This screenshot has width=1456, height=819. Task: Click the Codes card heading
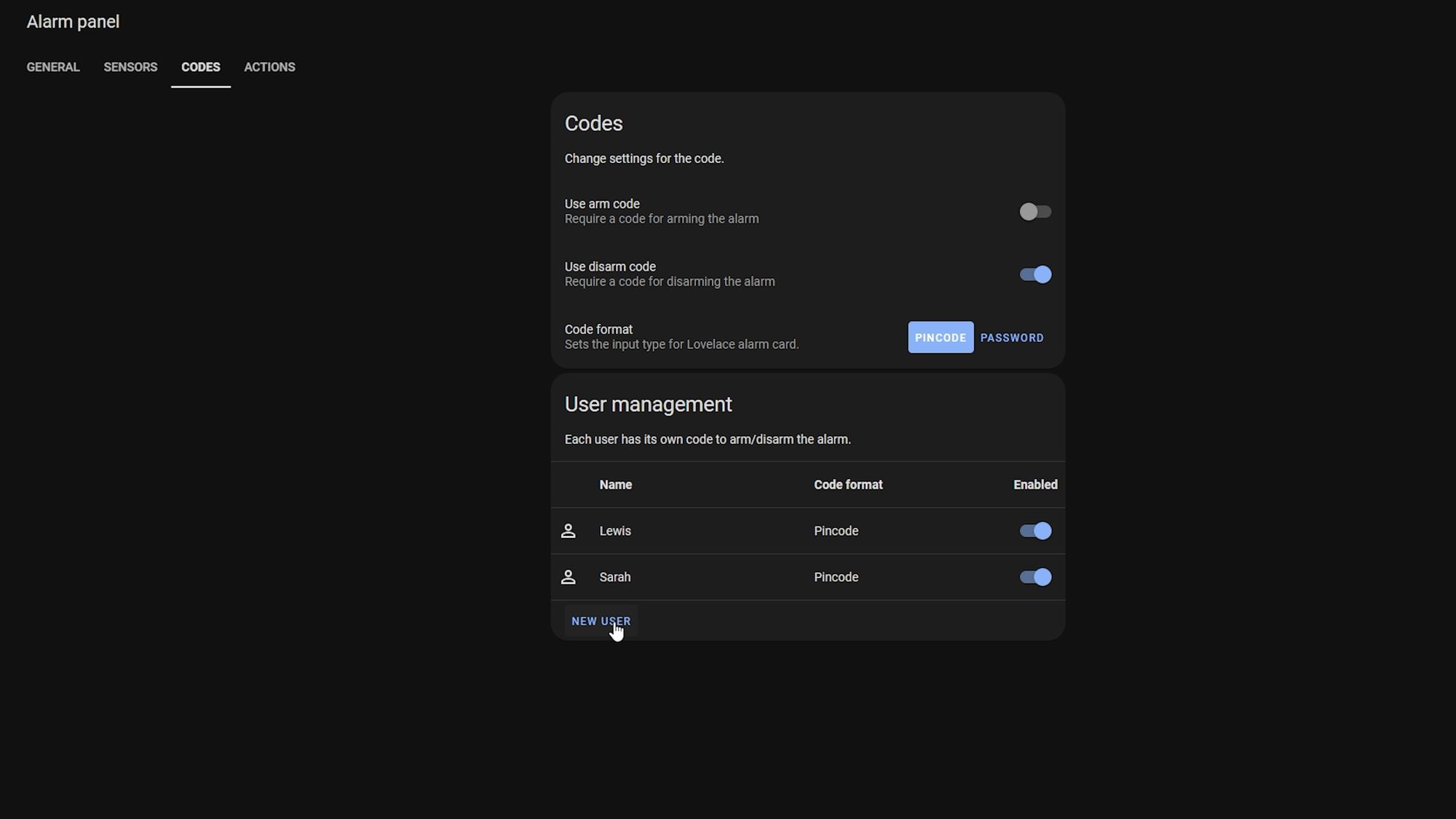pyautogui.click(x=593, y=124)
